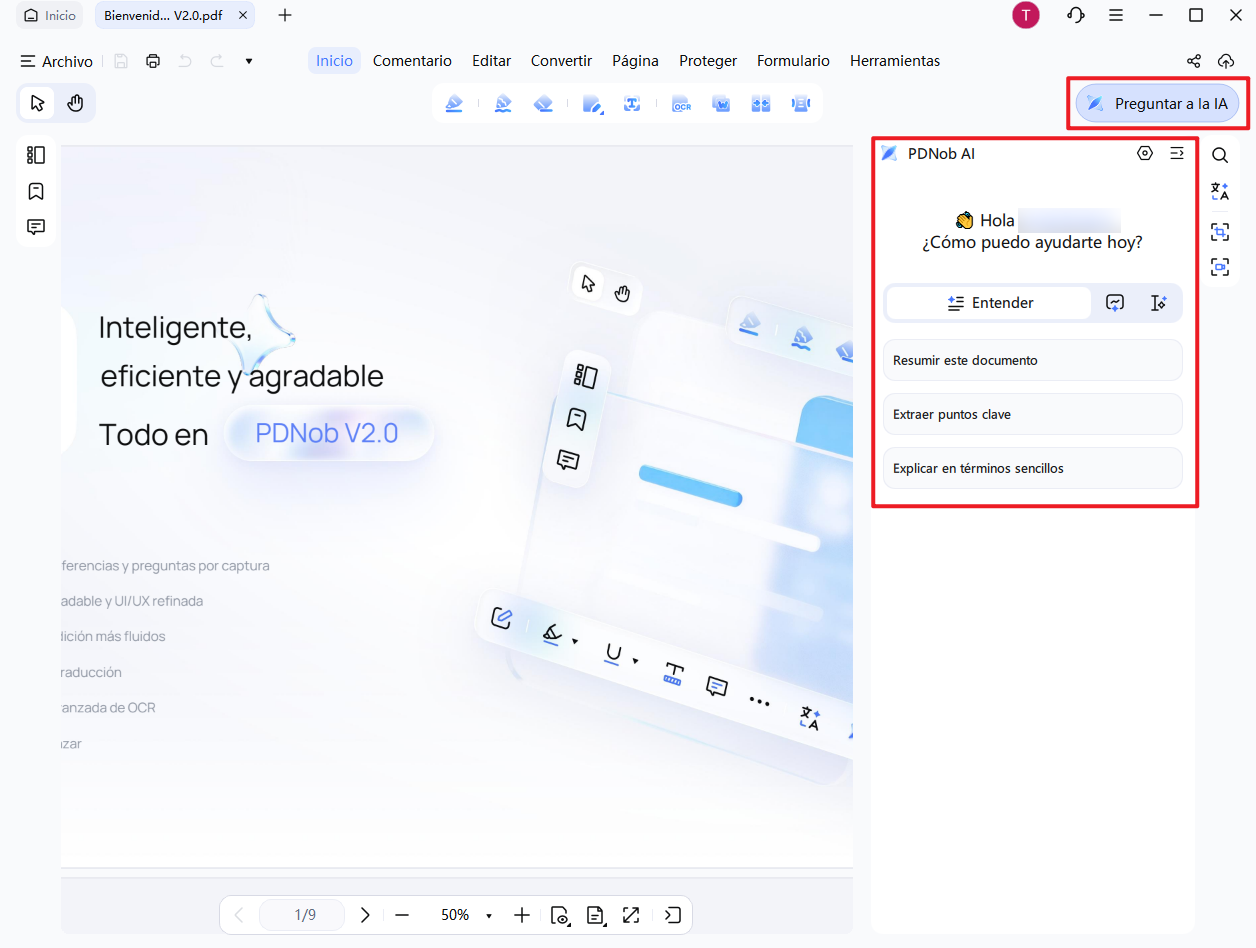1256x948 pixels.
Task: Open PDNob AI settings hexagon icon
Action: (1145, 153)
